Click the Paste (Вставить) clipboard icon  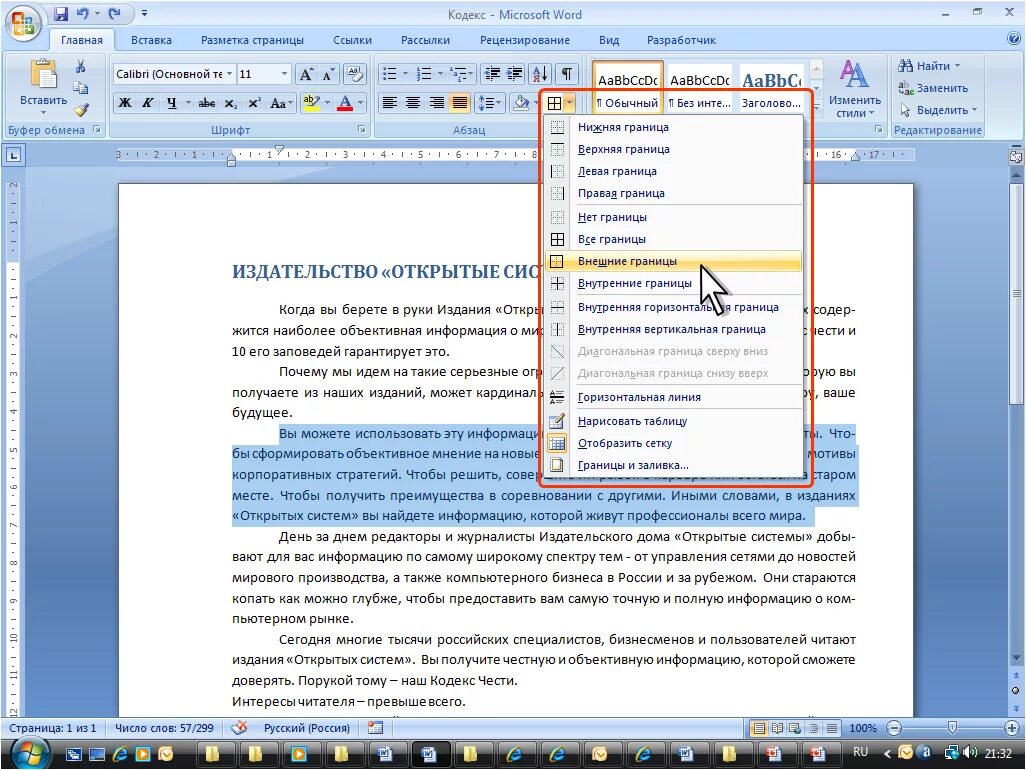[43, 75]
